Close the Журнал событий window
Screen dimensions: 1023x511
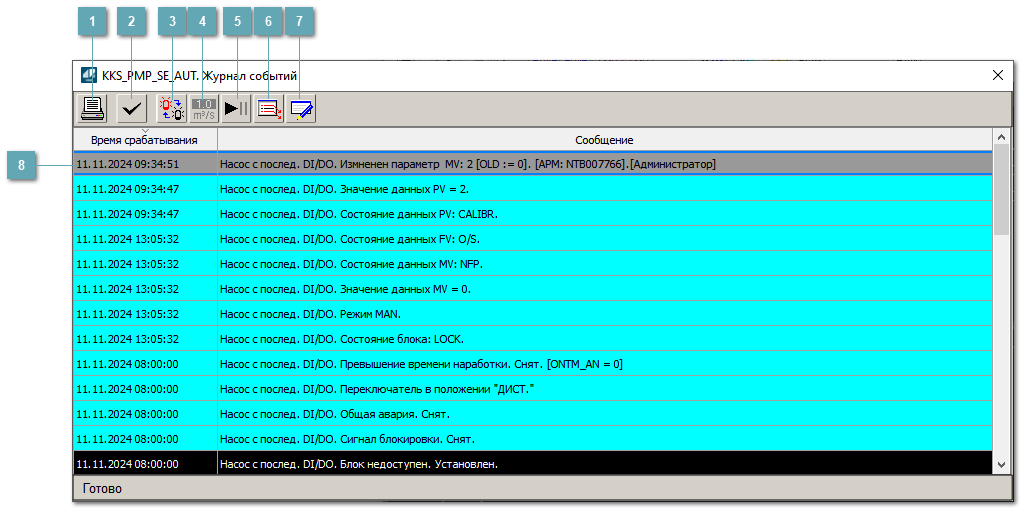(x=997, y=75)
